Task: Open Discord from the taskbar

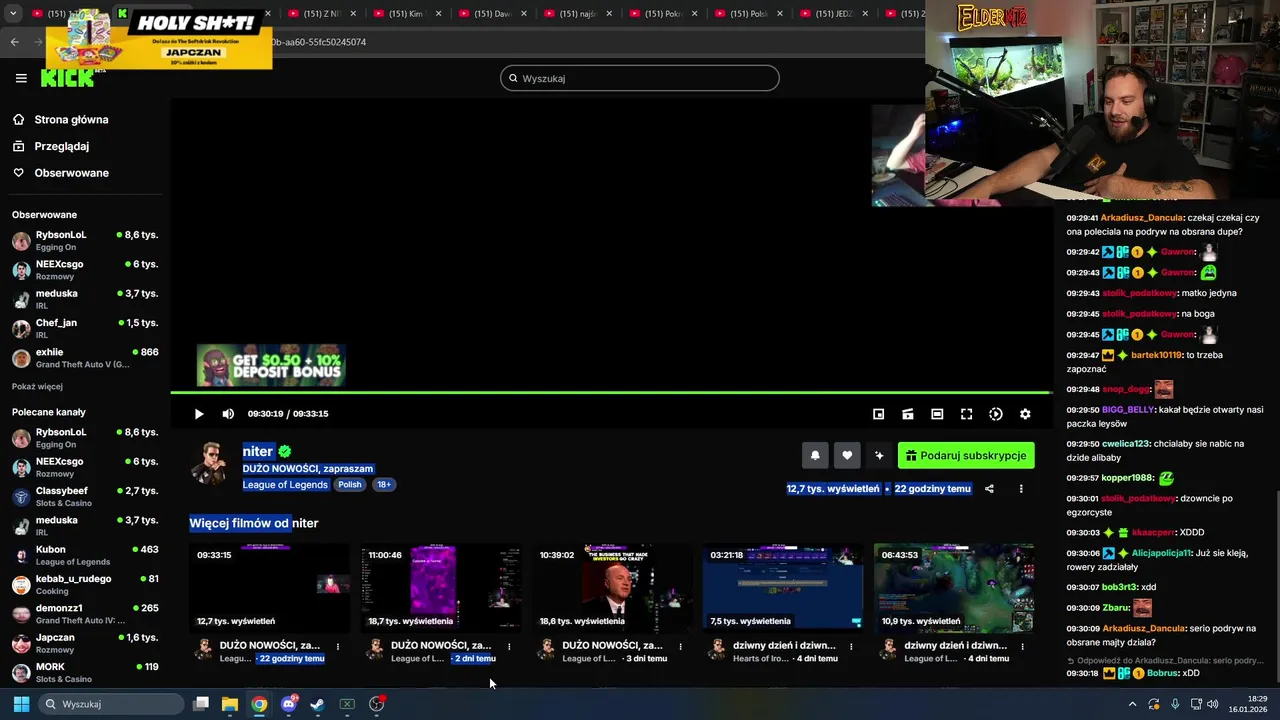Action: 289,704
